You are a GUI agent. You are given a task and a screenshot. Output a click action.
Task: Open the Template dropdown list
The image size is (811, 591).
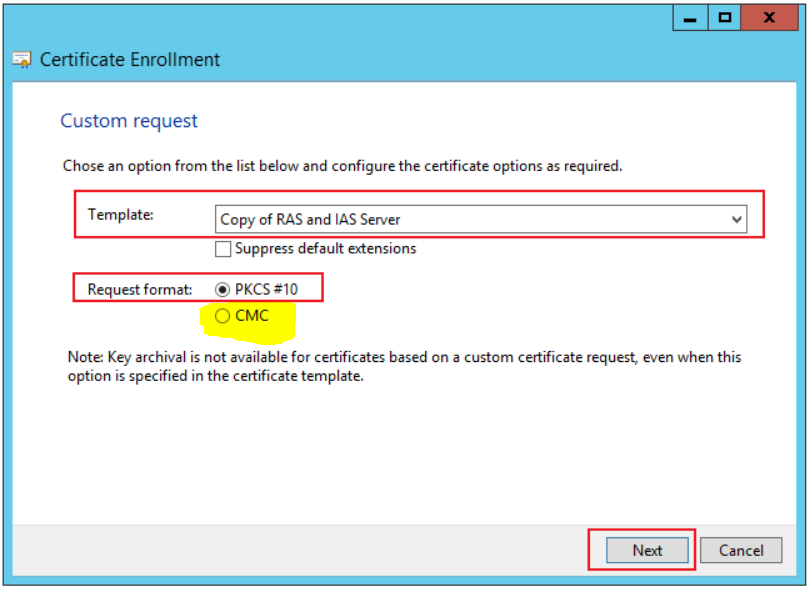point(480,219)
